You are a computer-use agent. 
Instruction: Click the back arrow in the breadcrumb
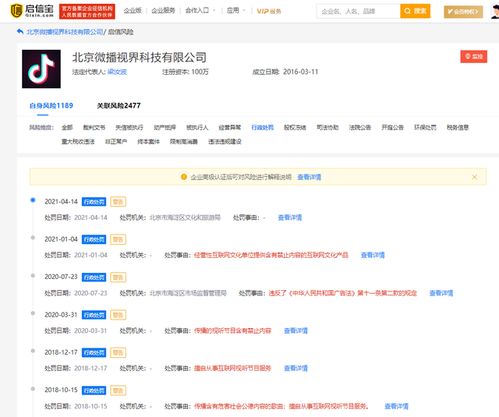[x=20, y=32]
